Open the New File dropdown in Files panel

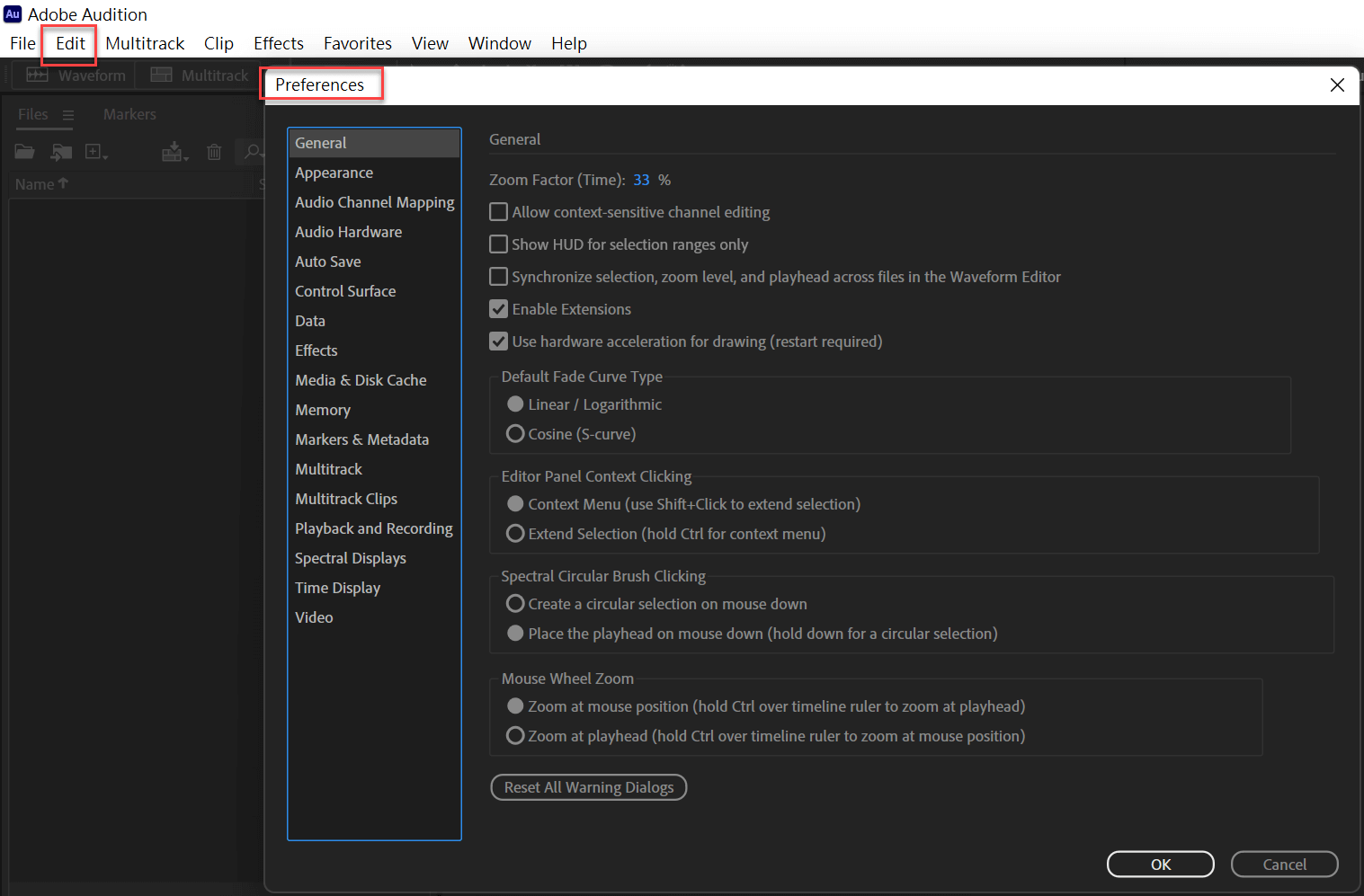point(96,152)
